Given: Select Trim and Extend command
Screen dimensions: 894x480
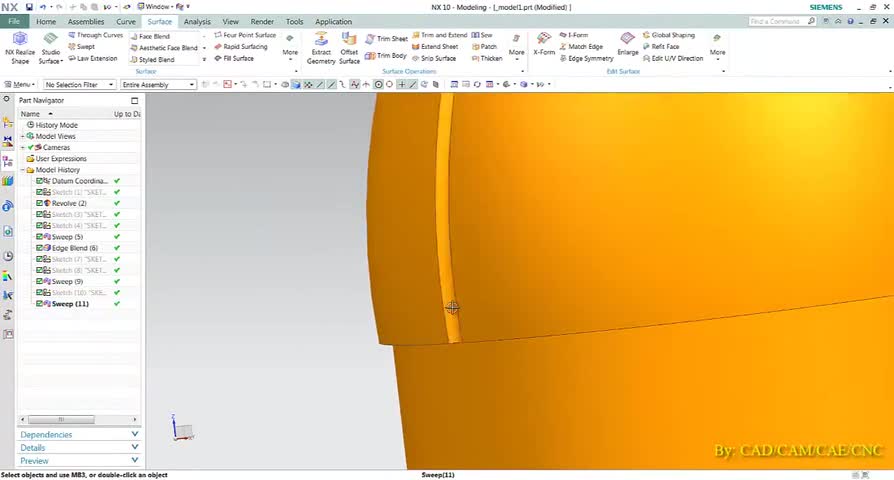Looking at the screenshot, I should coord(439,35).
